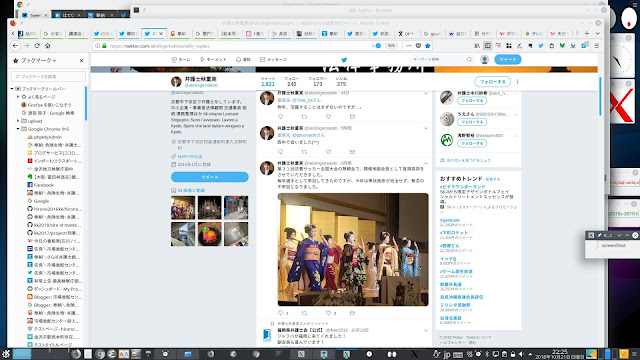Select the ツイート count tab showing 1,821
The image size is (640, 360).
click(268, 82)
